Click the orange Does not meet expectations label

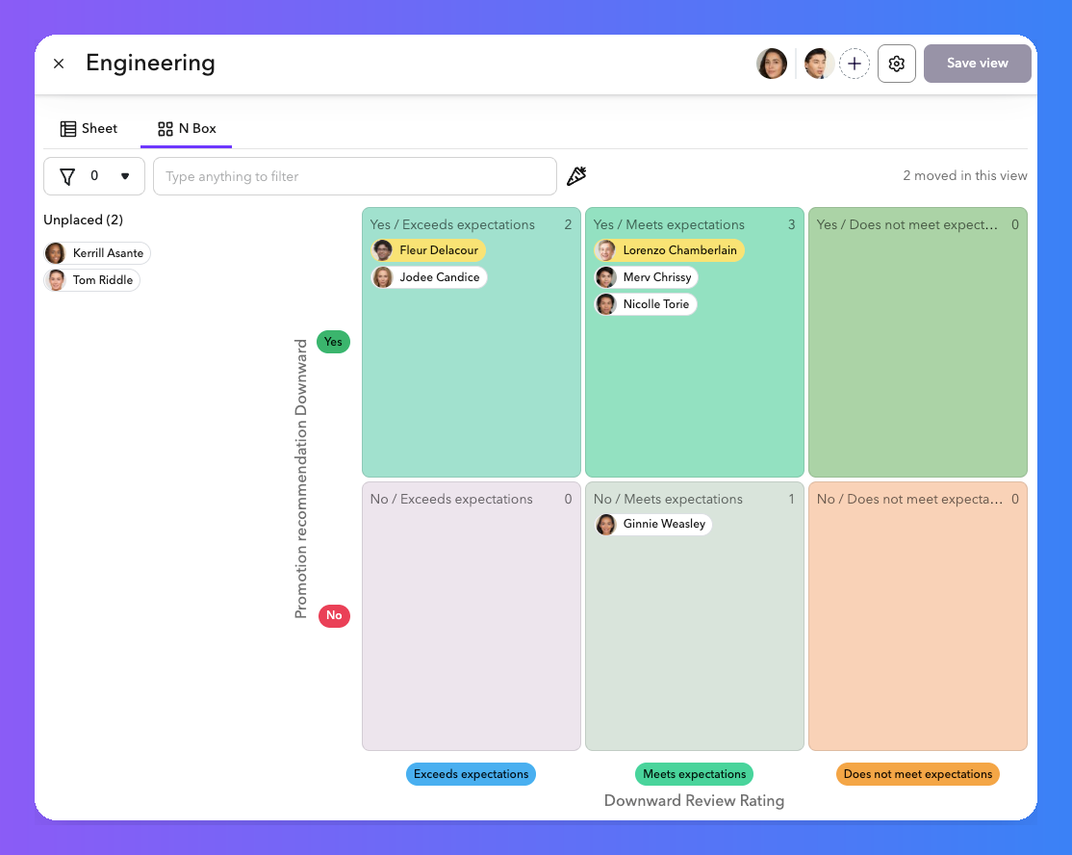(917, 774)
